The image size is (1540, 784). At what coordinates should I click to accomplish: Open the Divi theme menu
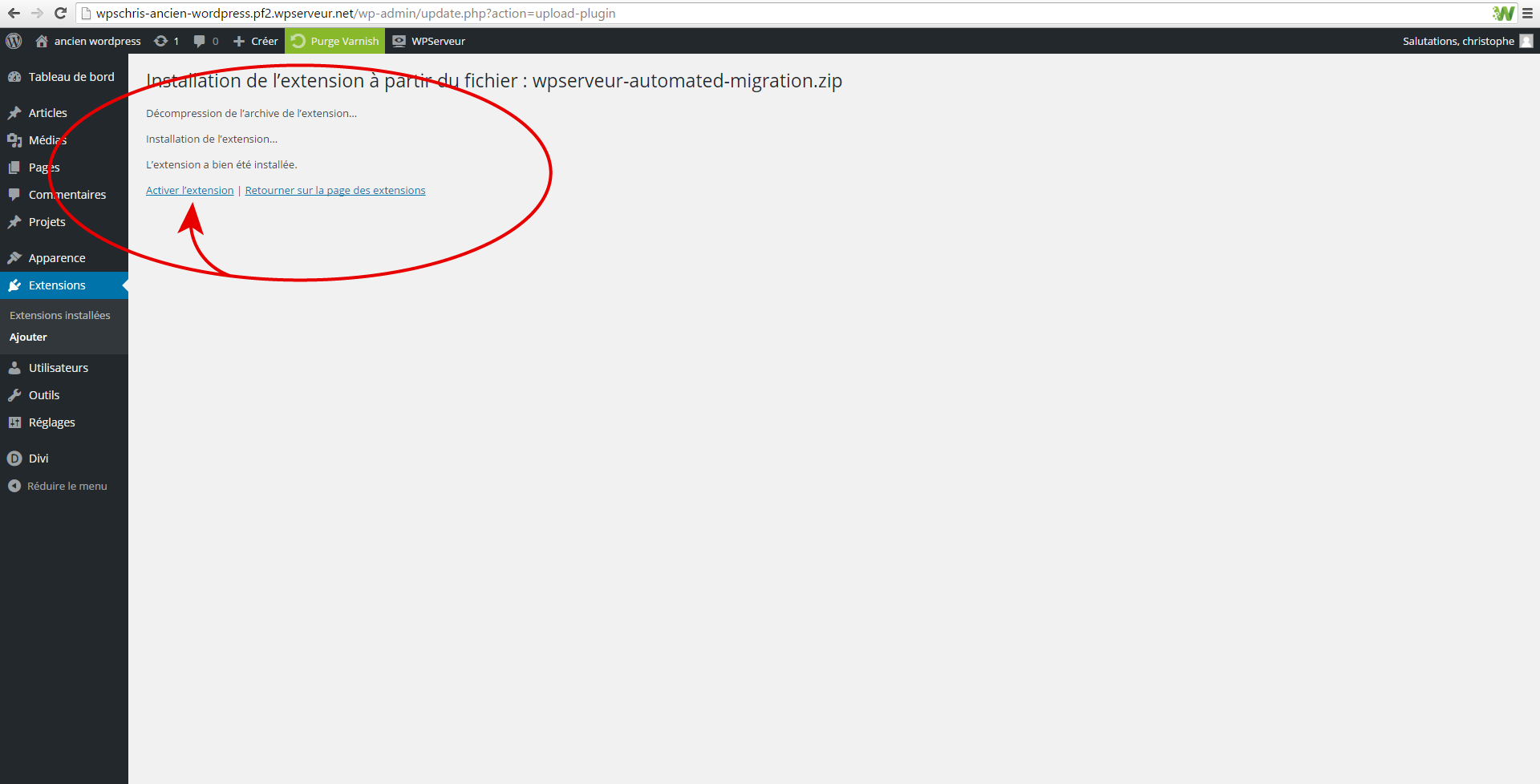click(x=38, y=459)
